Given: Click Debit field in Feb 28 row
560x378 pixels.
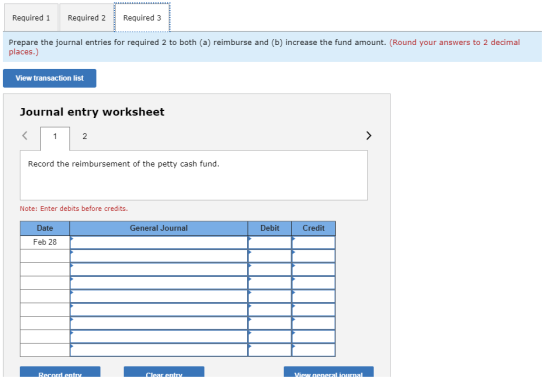Looking at the screenshot, I should (270, 243).
